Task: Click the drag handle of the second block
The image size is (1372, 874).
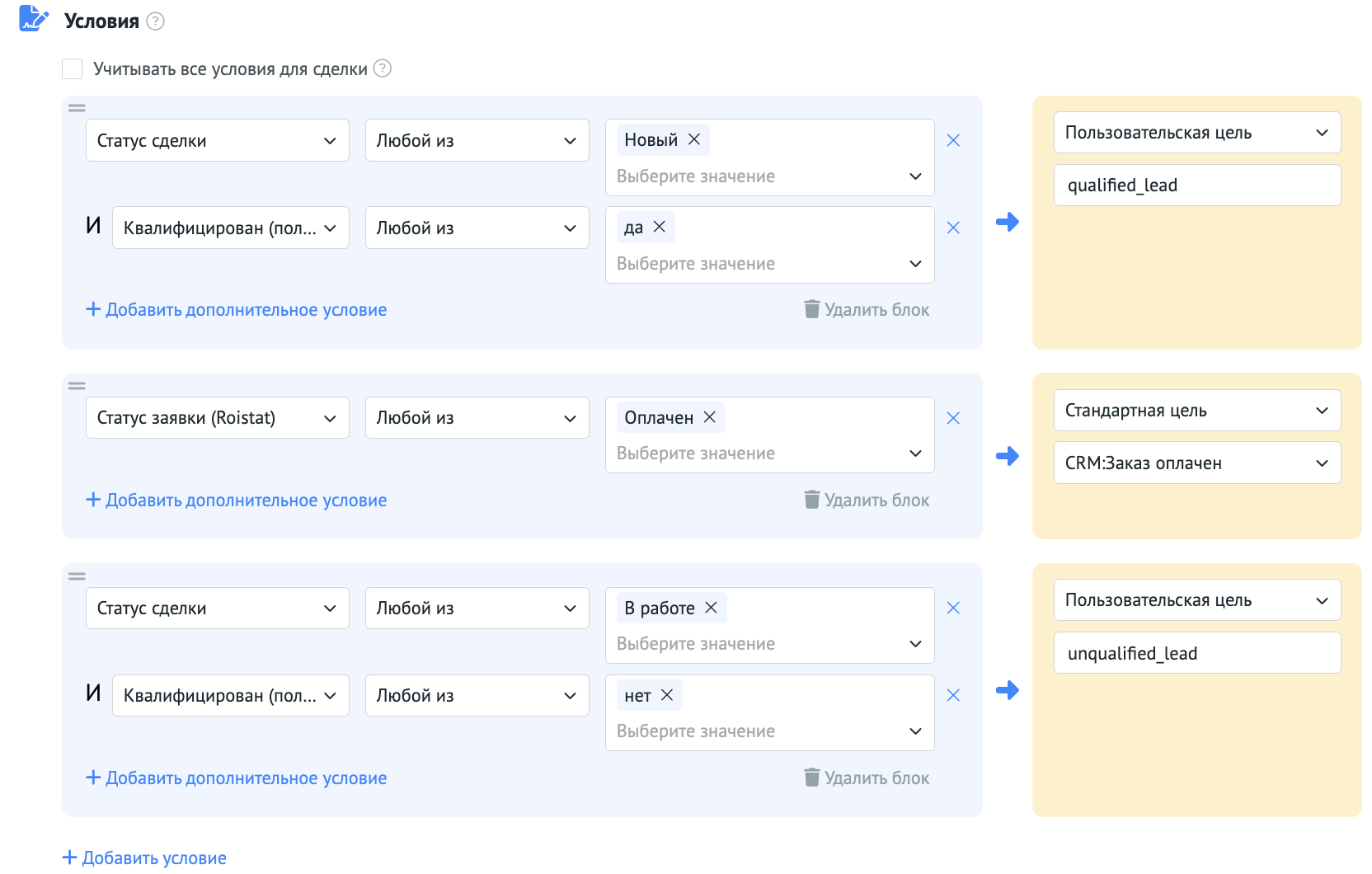Action: pos(77,384)
